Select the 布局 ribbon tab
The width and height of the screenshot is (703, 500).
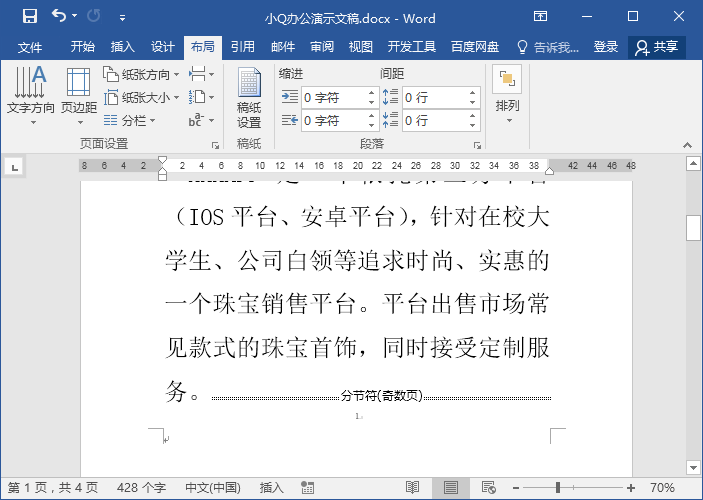click(203, 47)
